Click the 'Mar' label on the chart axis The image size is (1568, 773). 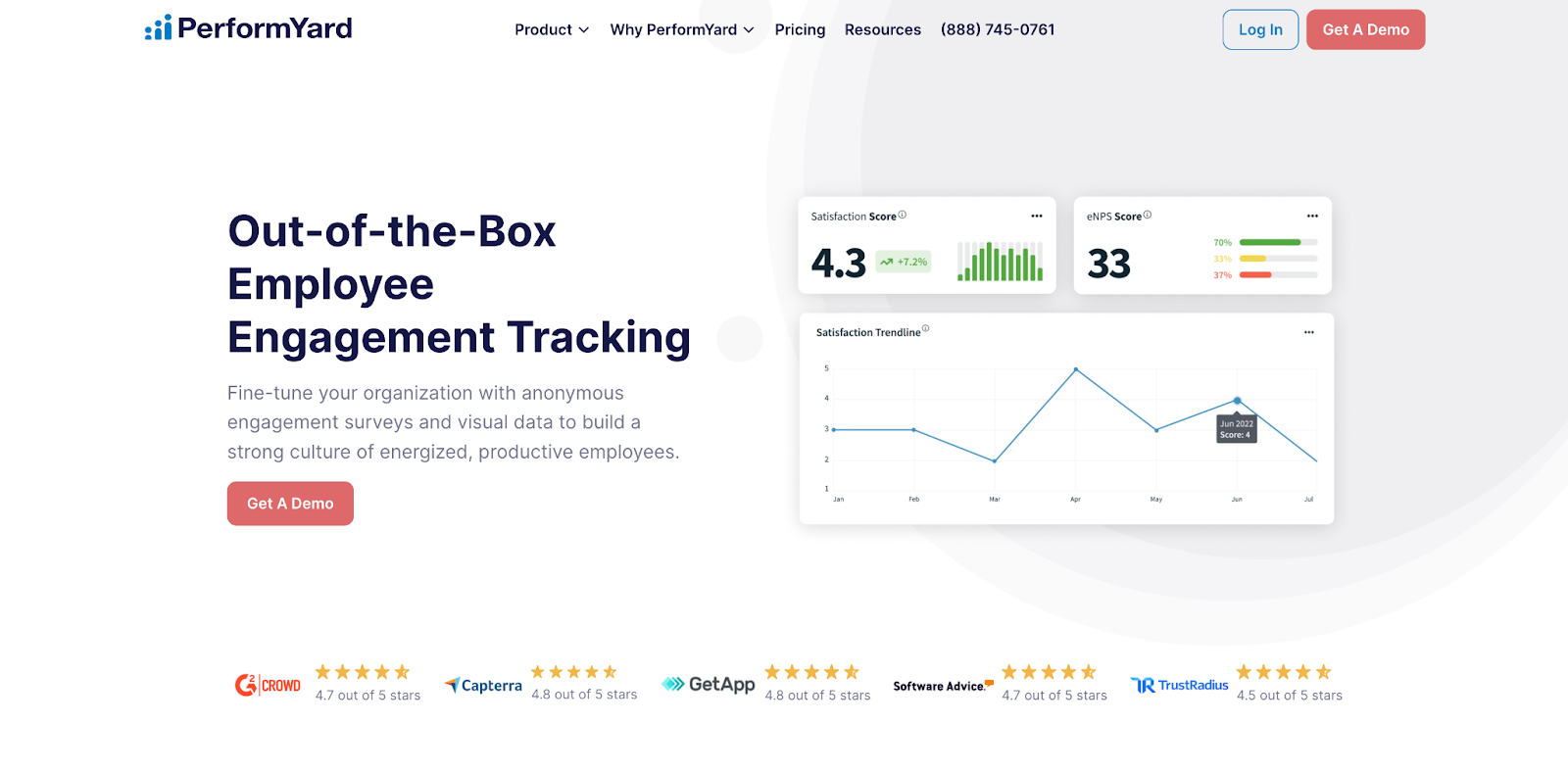click(x=995, y=500)
